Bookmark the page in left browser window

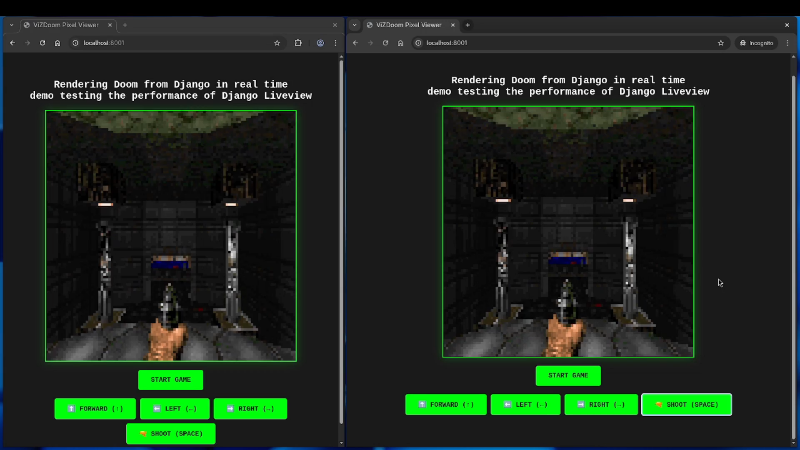pos(277,43)
